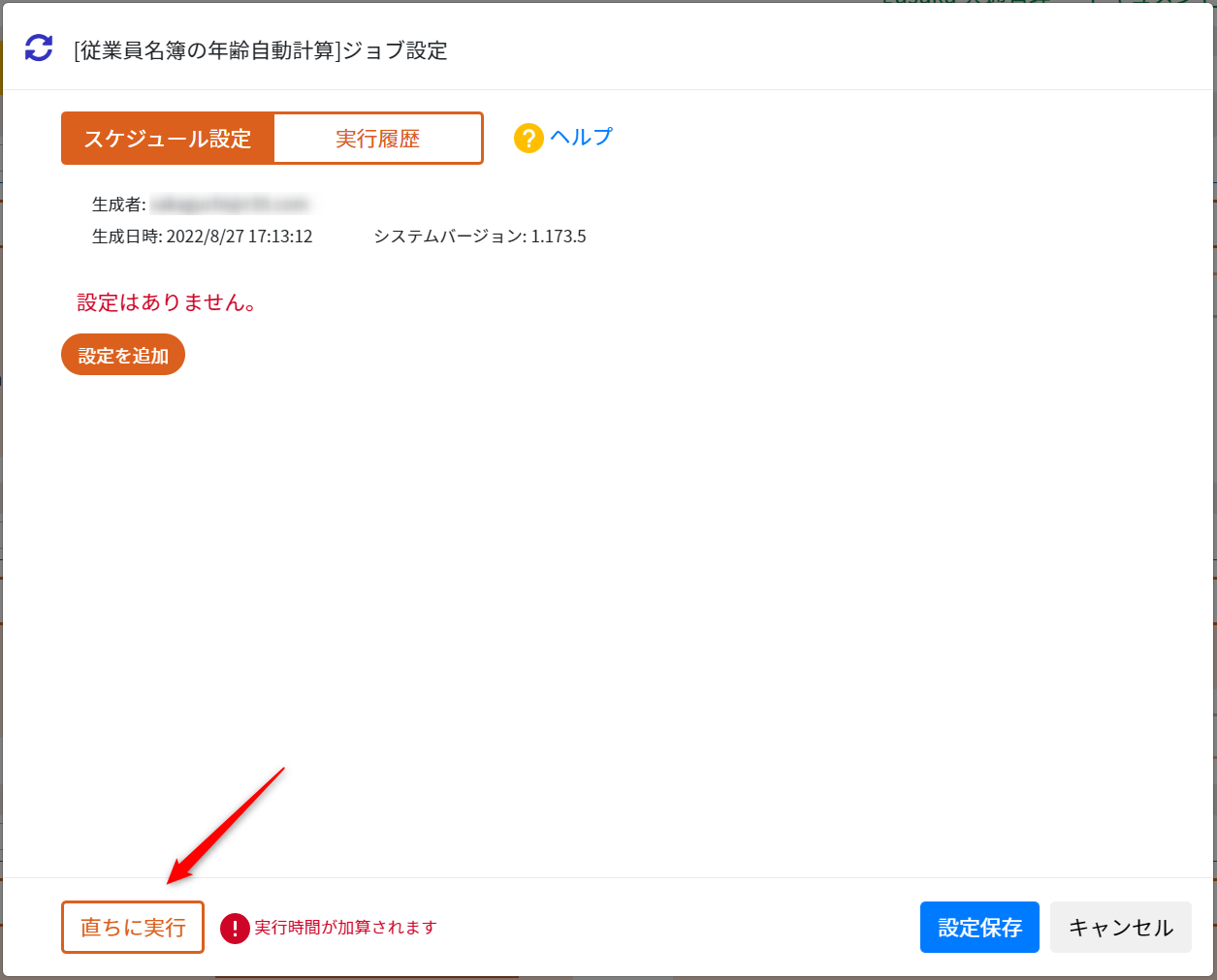Click the yellow question mark help icon

click(528, 139)
